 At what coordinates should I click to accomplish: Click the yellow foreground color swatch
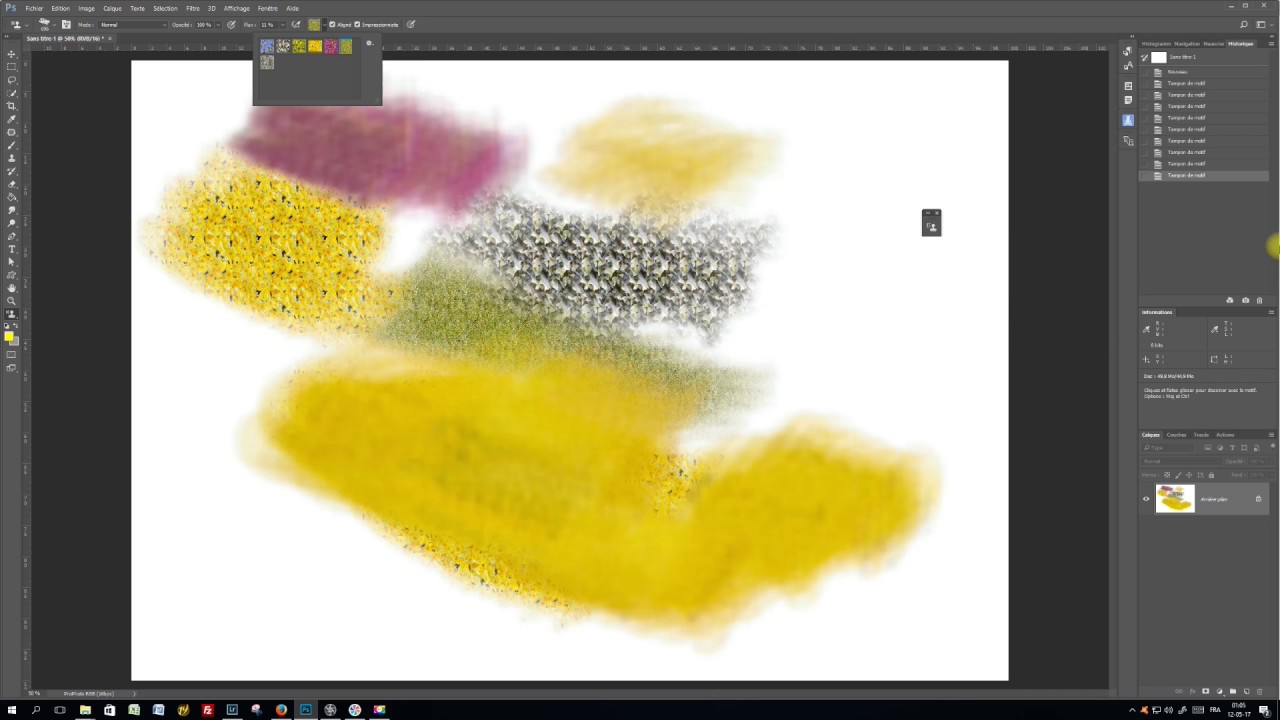pos(10,336)
